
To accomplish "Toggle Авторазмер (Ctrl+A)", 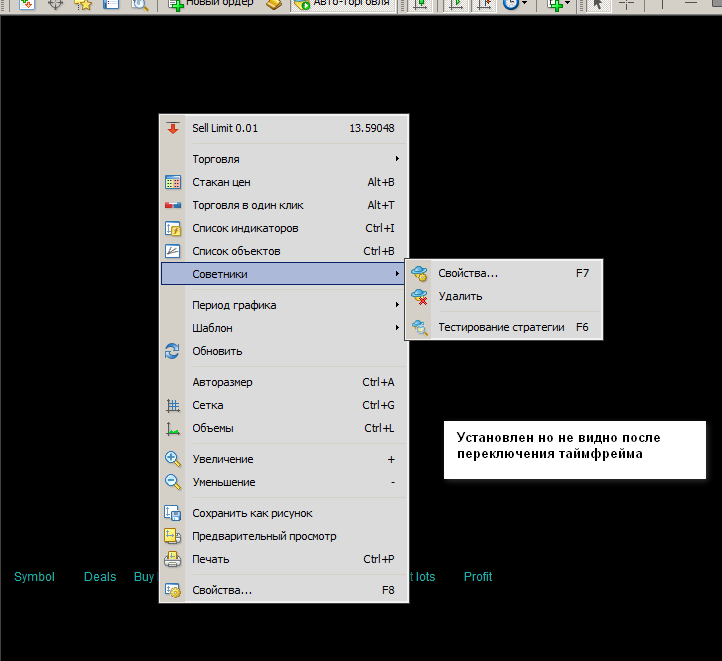I will click(284, 383).
